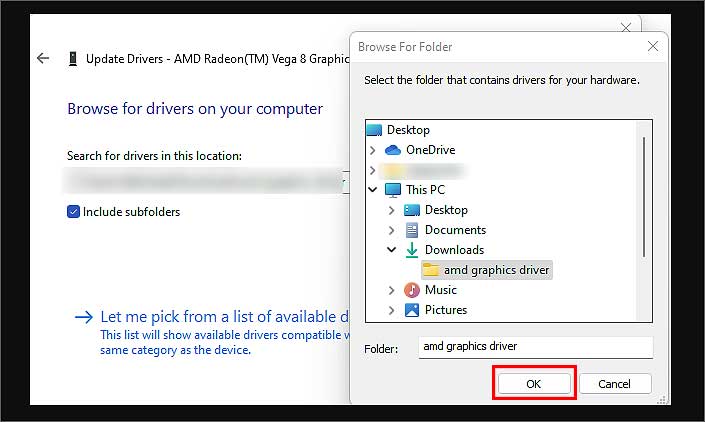Select the amd graphics driver folder

(x=487, y=270)
